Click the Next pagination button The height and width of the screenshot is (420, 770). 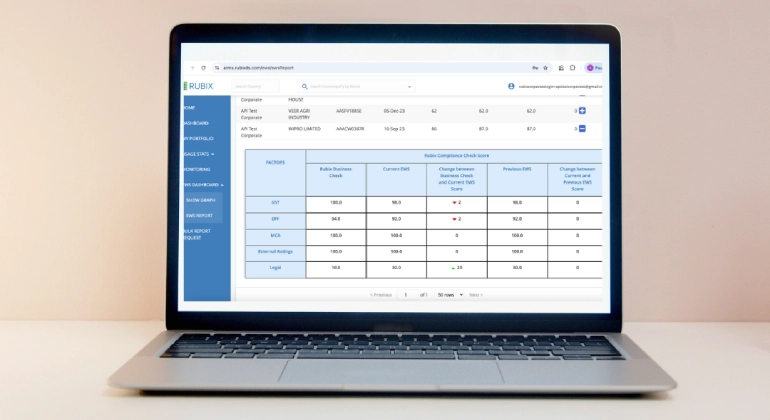coord(476,295)
